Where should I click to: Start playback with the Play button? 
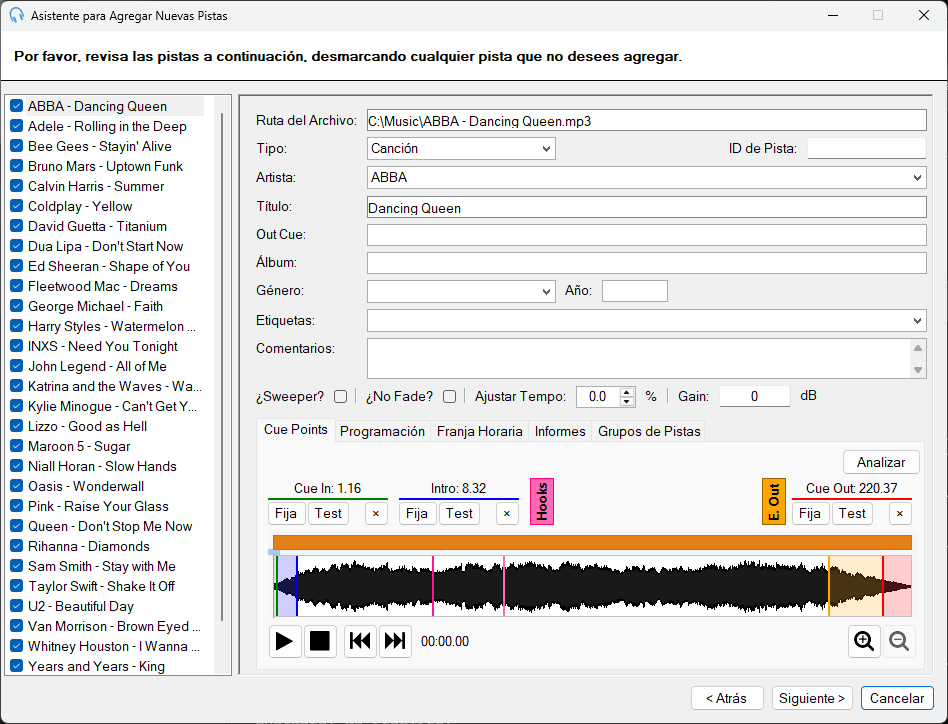coord(285,641)
